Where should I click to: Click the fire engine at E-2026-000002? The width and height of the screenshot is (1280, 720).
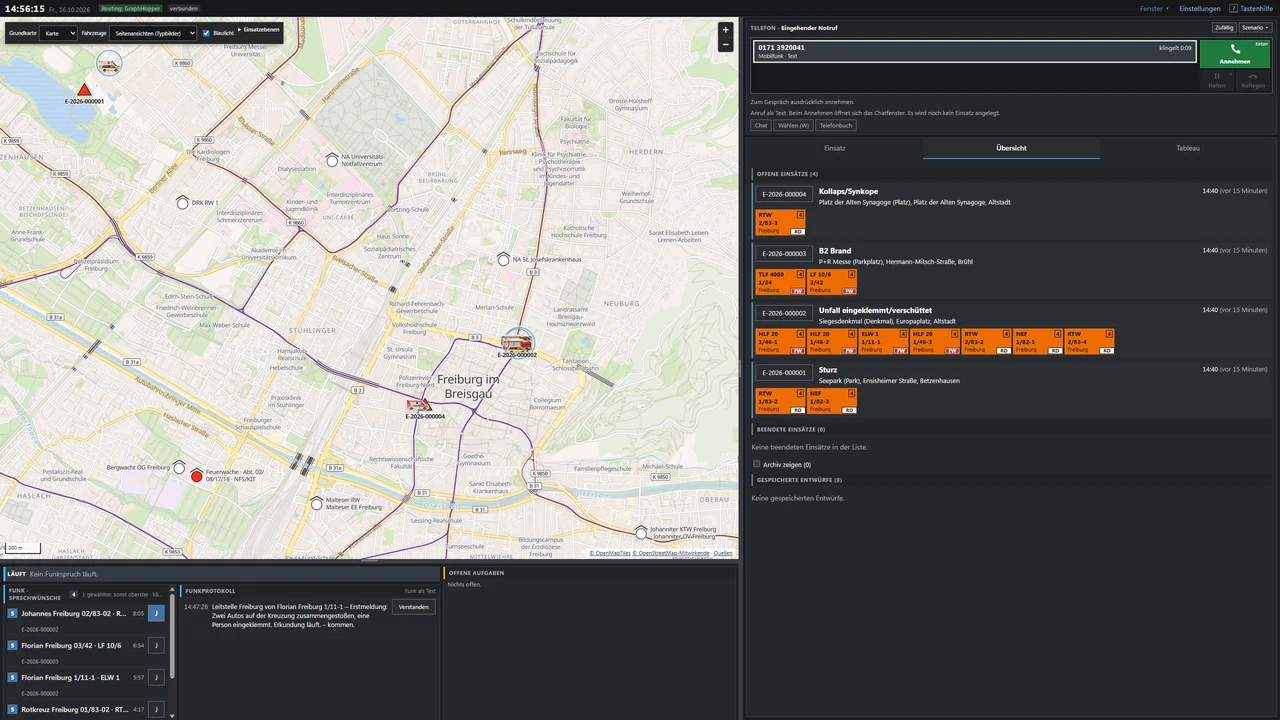(x=517, y=342)
